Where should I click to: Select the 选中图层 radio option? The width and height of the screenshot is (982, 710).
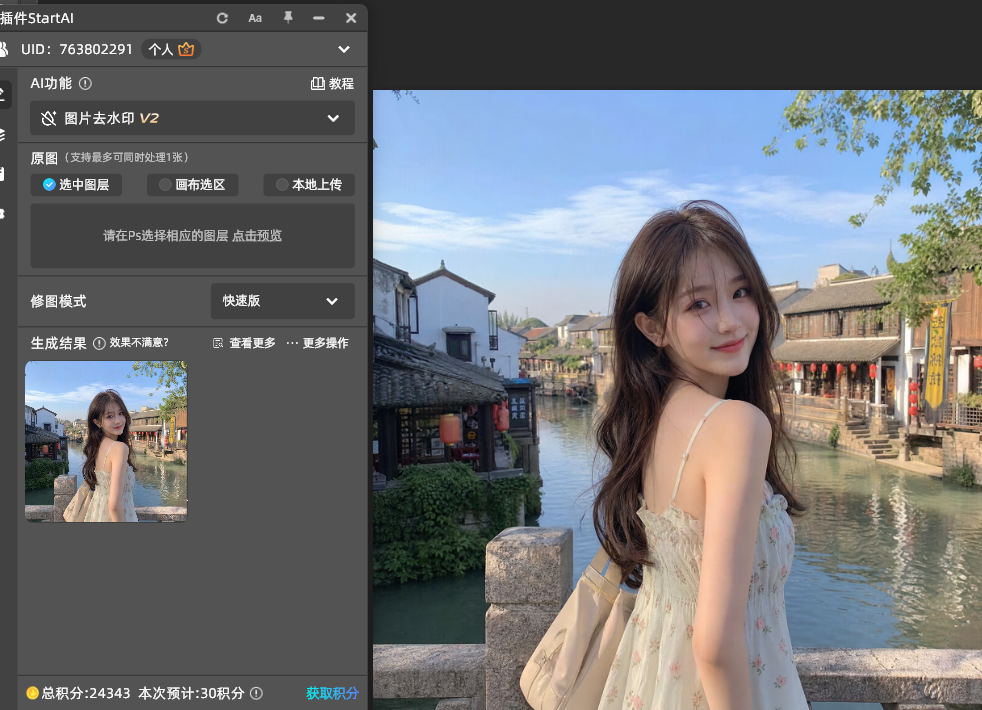tap(76, 185)
